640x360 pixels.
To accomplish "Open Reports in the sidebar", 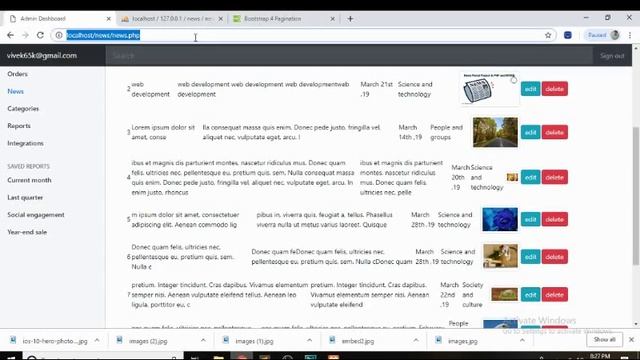I will tap(19, 126).
